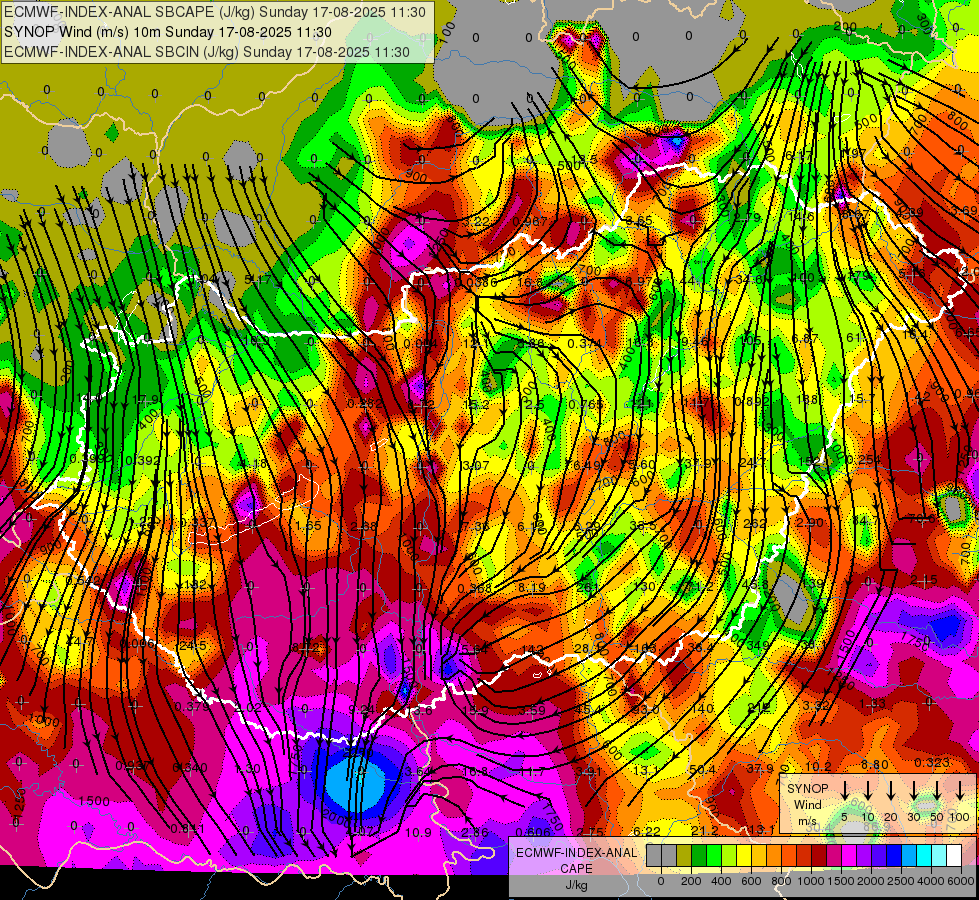Click the 3.07 value on the map
Viewport: 979px width, 900px height.
476,465
